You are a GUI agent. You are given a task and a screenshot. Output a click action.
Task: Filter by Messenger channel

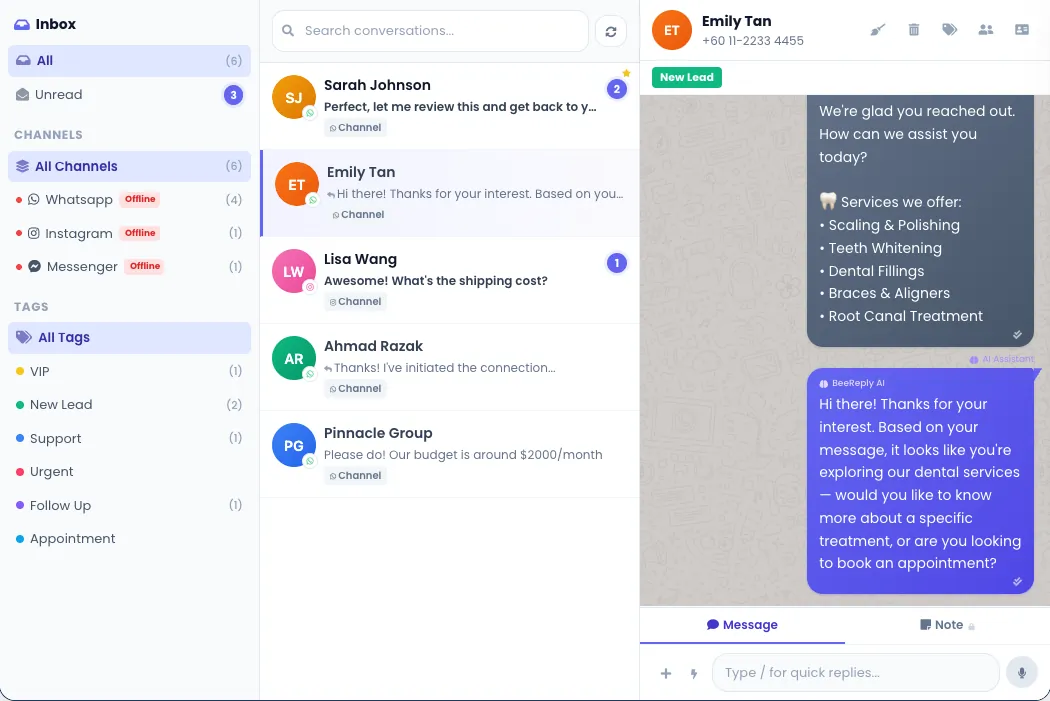click(129, 266)
